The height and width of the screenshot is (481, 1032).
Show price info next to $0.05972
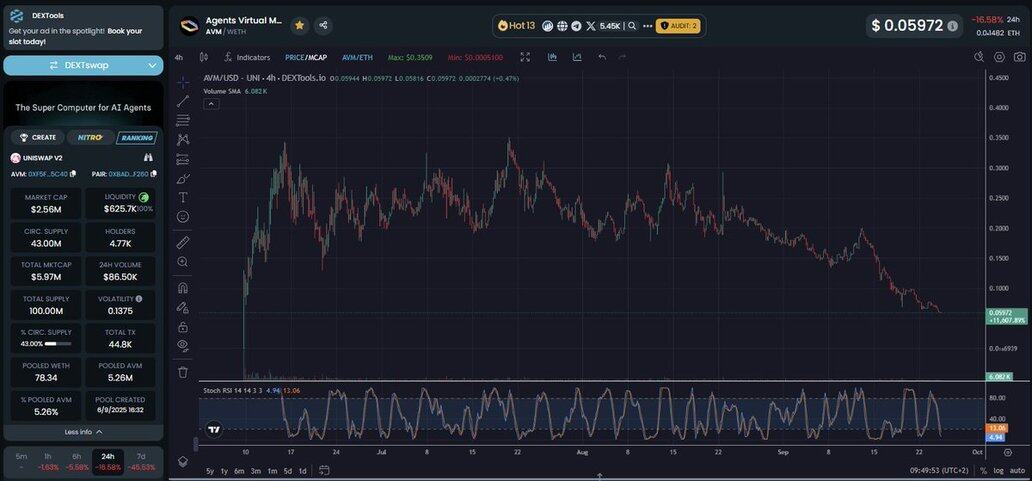[x=952, y=26]
